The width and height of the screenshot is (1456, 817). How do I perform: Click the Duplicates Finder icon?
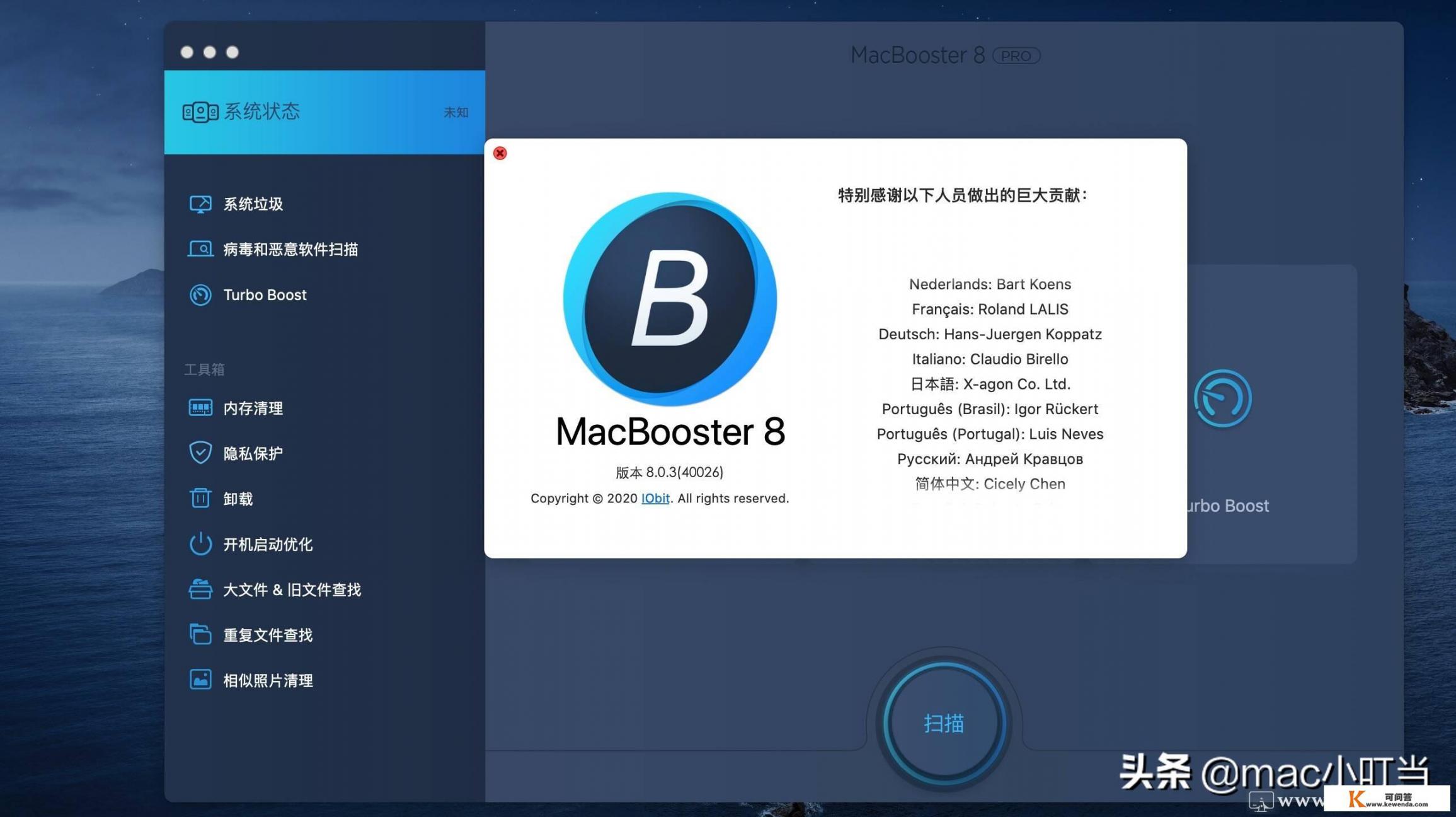click(200, 634)
